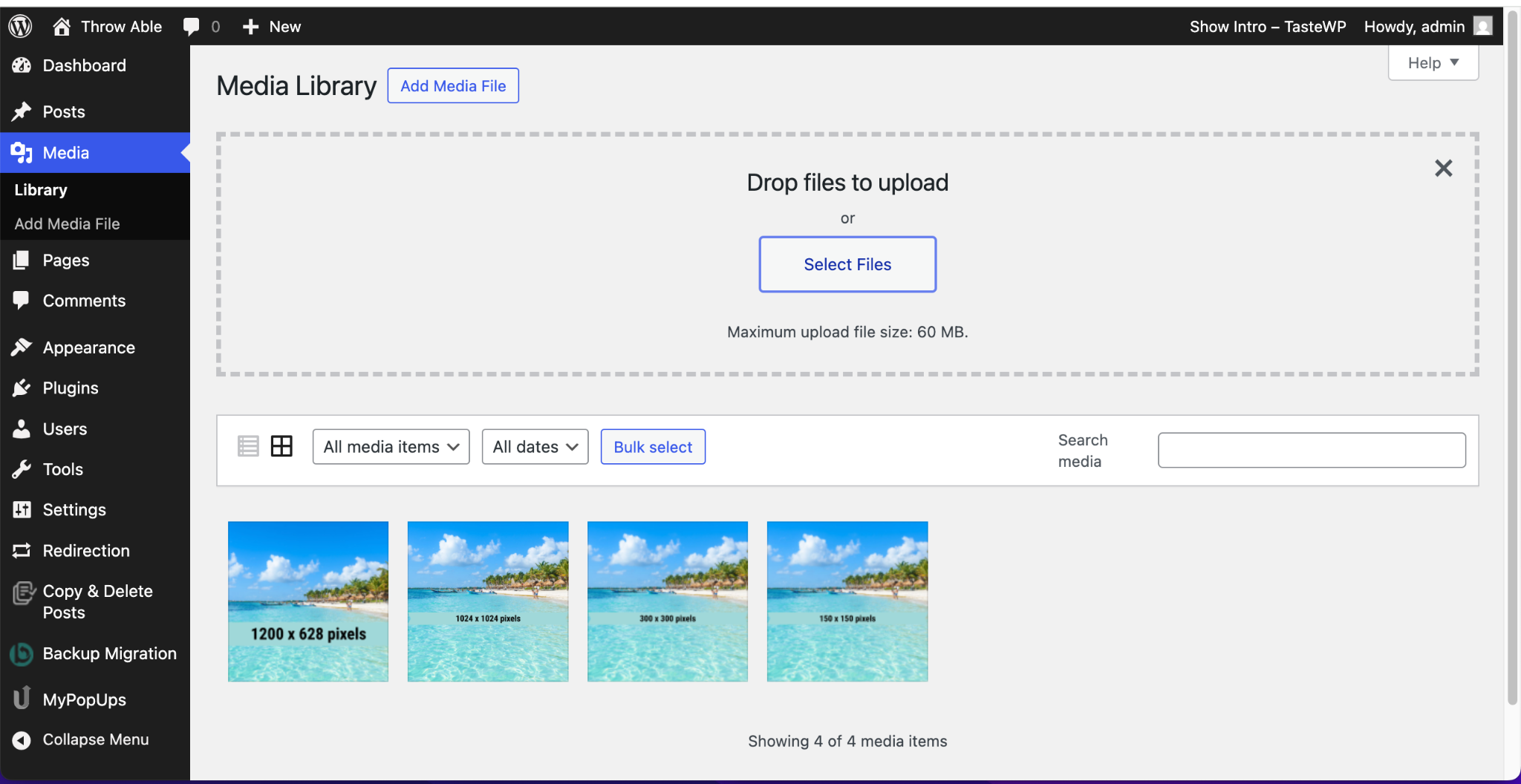Screen dimensions: 1521x784
Task: Open Howdy, admin account menu
Action: [1427, 27]
